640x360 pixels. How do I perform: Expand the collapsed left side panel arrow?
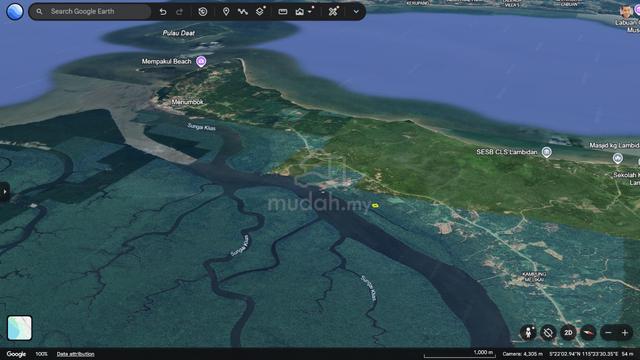click(4, 191)
